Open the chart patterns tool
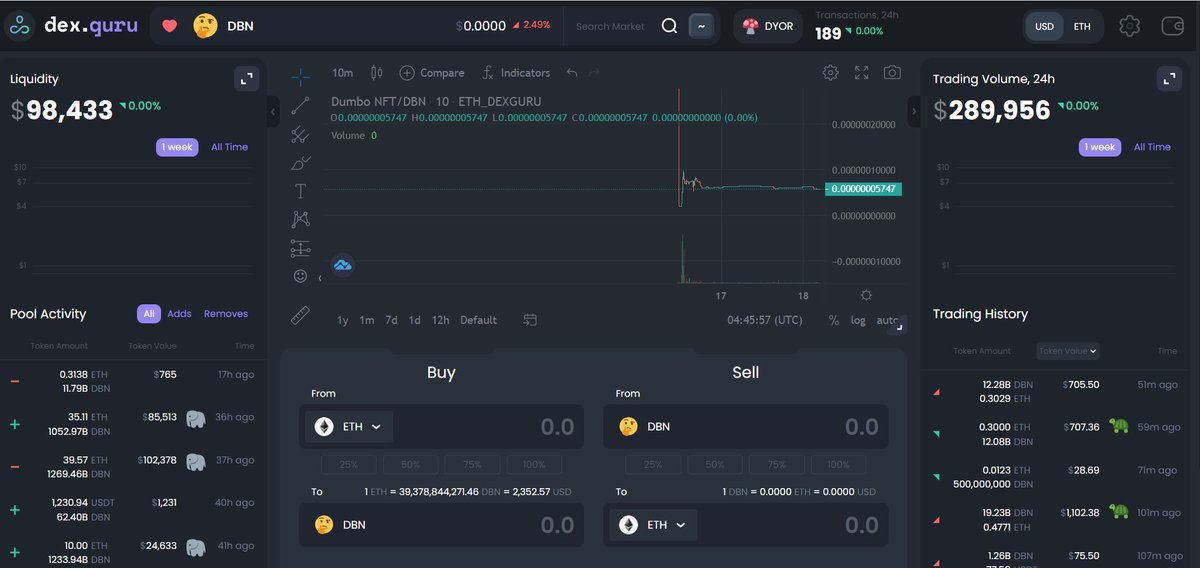The width and height of the screenshot is (1200, 568). 300,218
